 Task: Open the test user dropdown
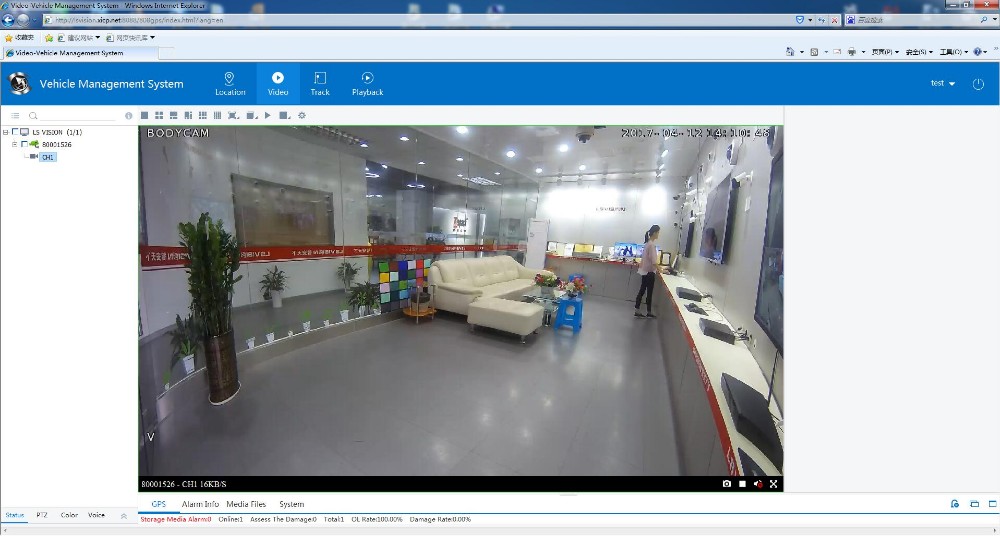(943, 83)
